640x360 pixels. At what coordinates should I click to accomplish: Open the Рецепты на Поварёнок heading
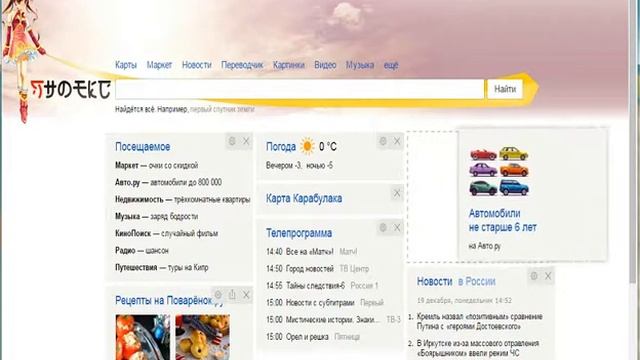pos(169,301)
